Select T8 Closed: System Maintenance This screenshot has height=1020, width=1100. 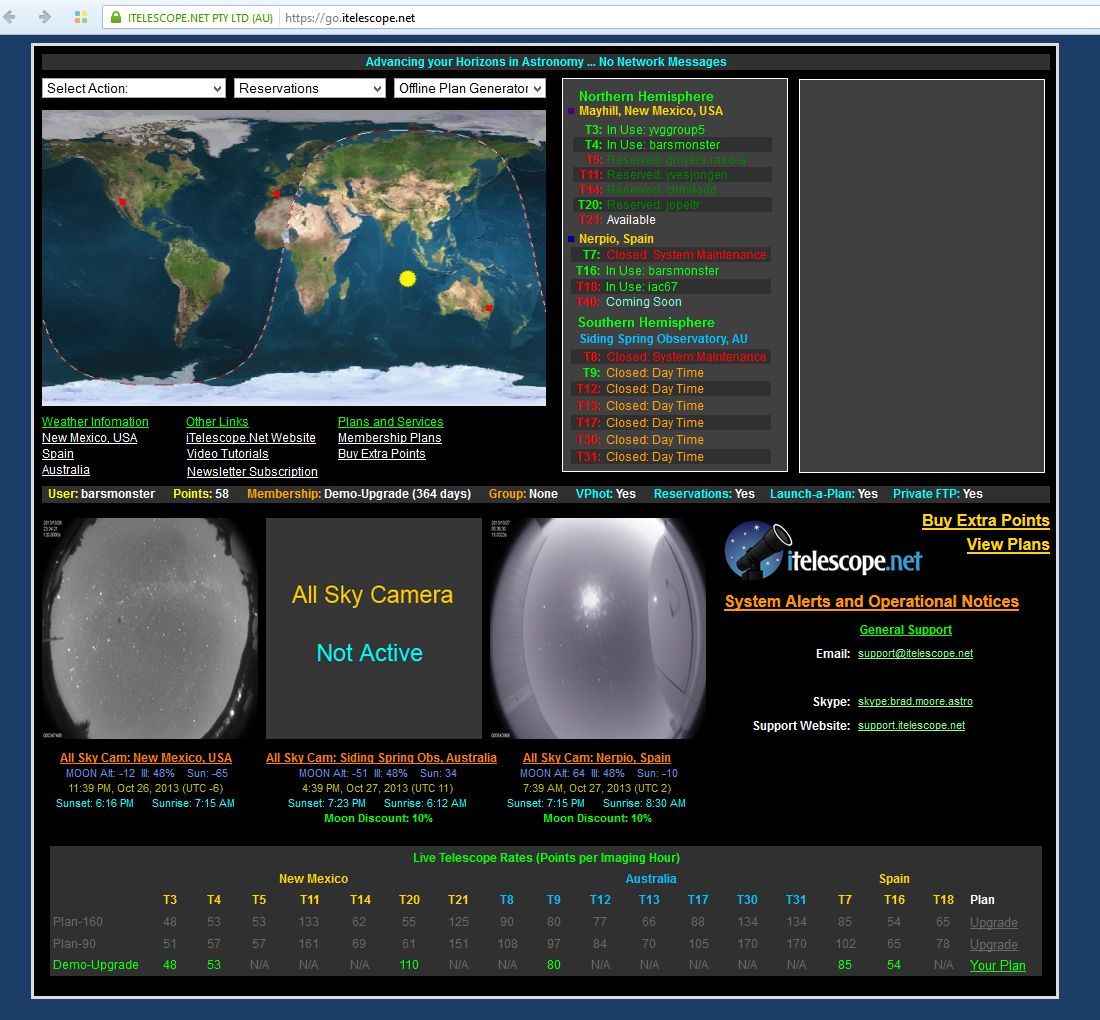[674, 356]
